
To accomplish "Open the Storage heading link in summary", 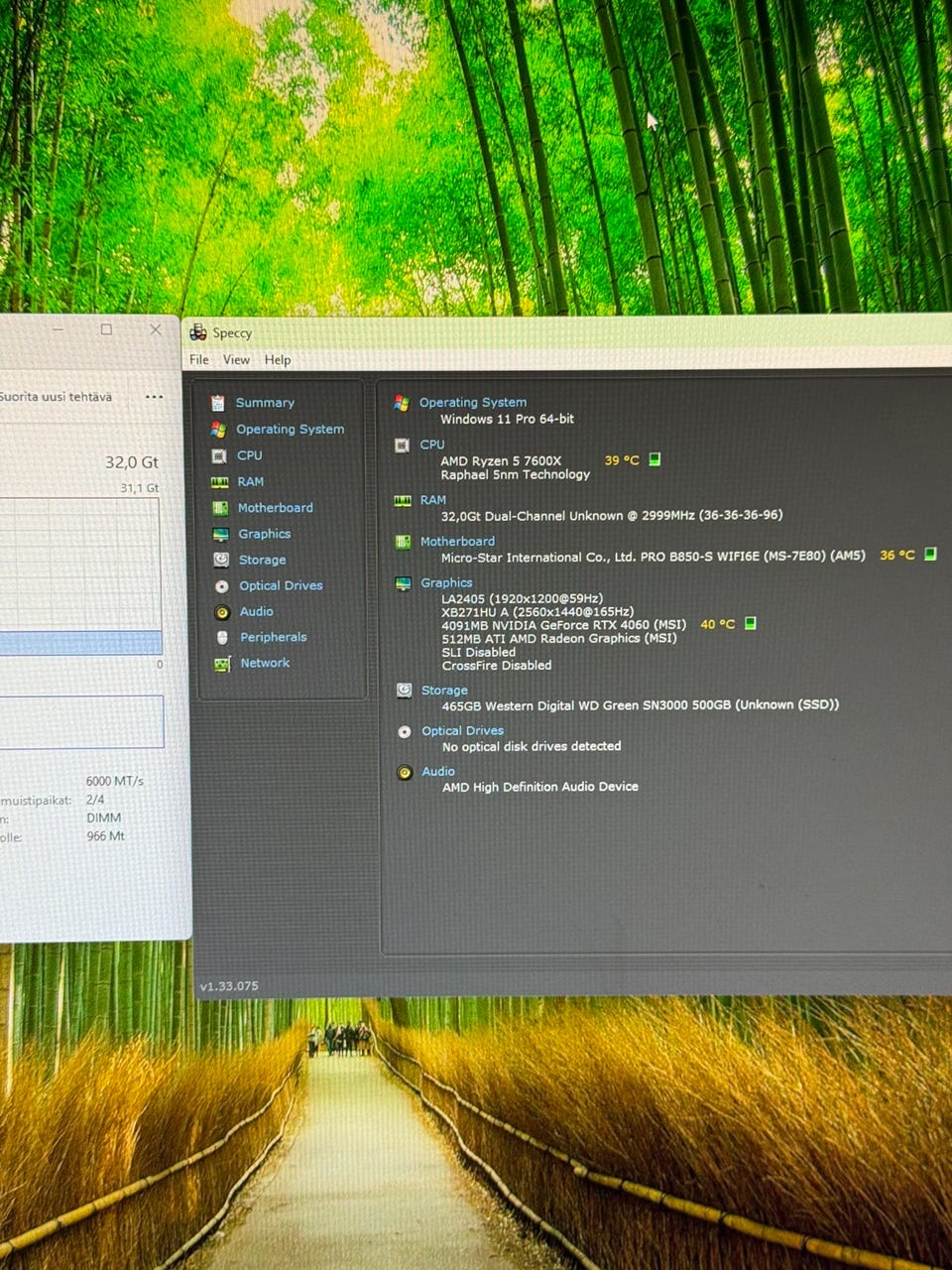I will 444,691.
